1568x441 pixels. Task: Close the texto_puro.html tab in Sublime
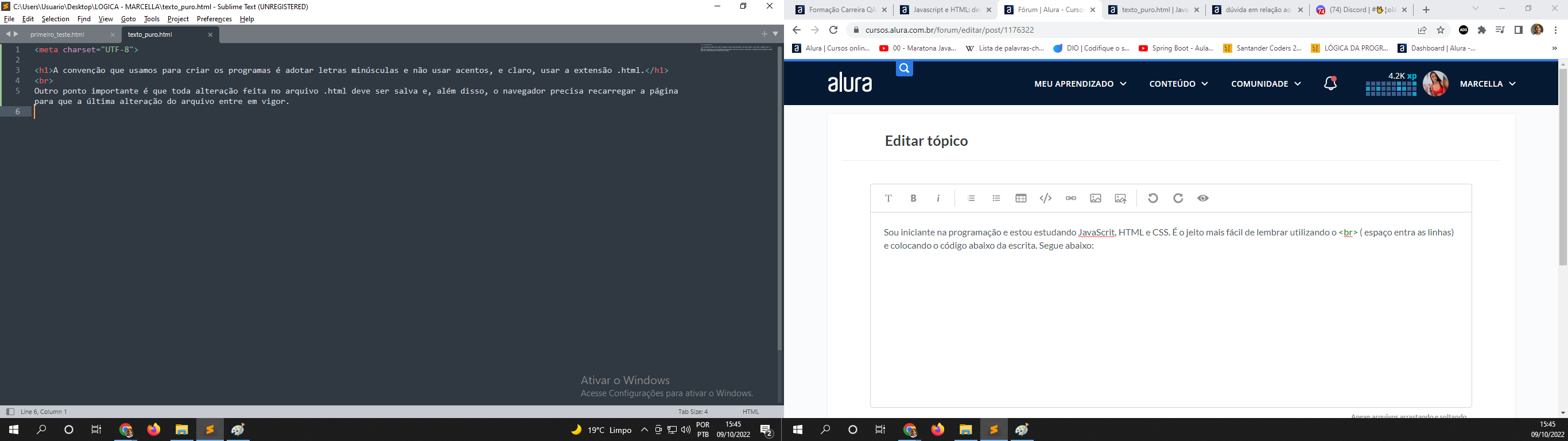coord(210,34)
